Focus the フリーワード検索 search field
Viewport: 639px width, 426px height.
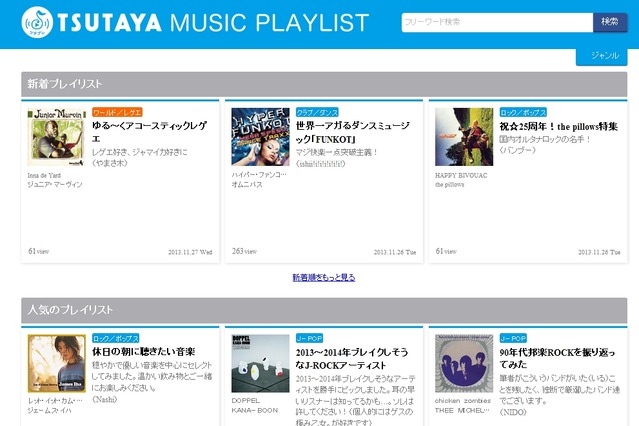pyautogui.click(x=497, y=22)
